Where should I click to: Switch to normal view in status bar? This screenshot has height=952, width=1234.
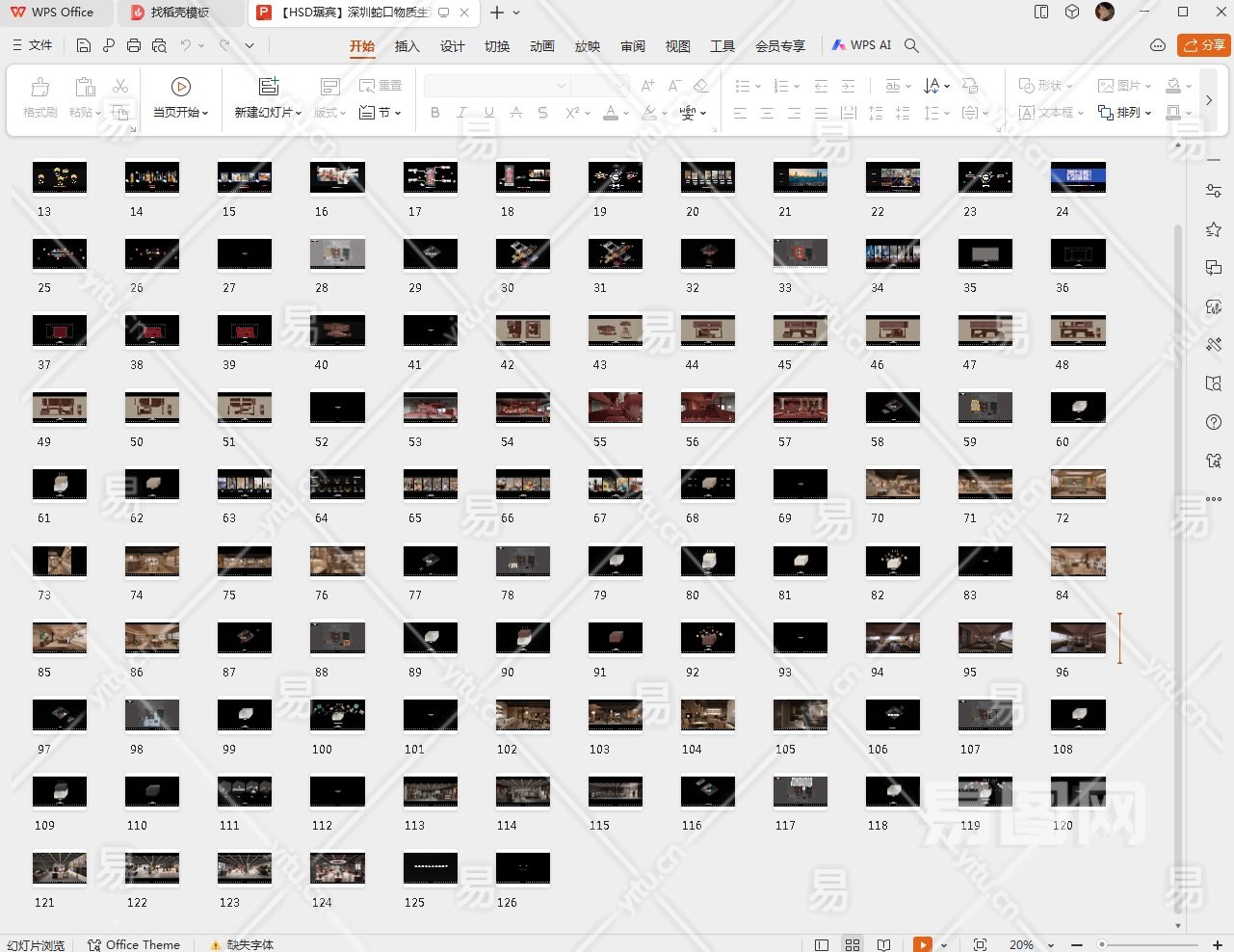point(822,944)
